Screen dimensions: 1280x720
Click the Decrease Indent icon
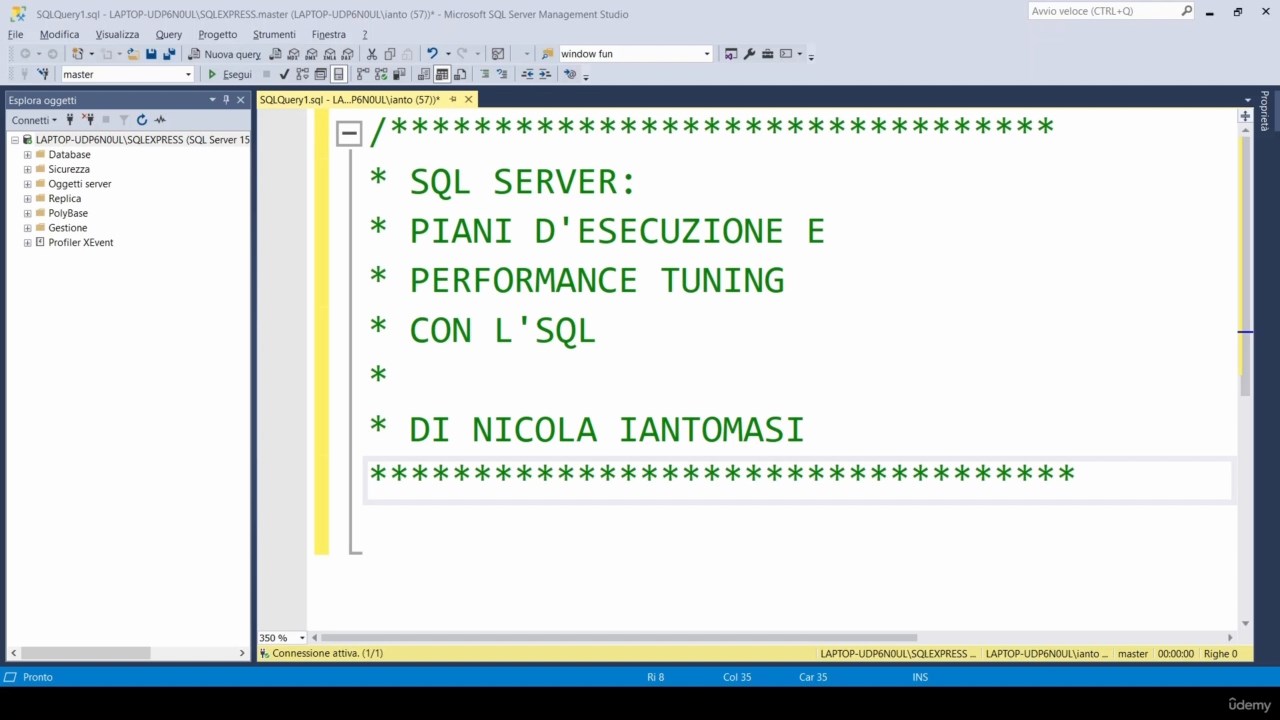527,74
